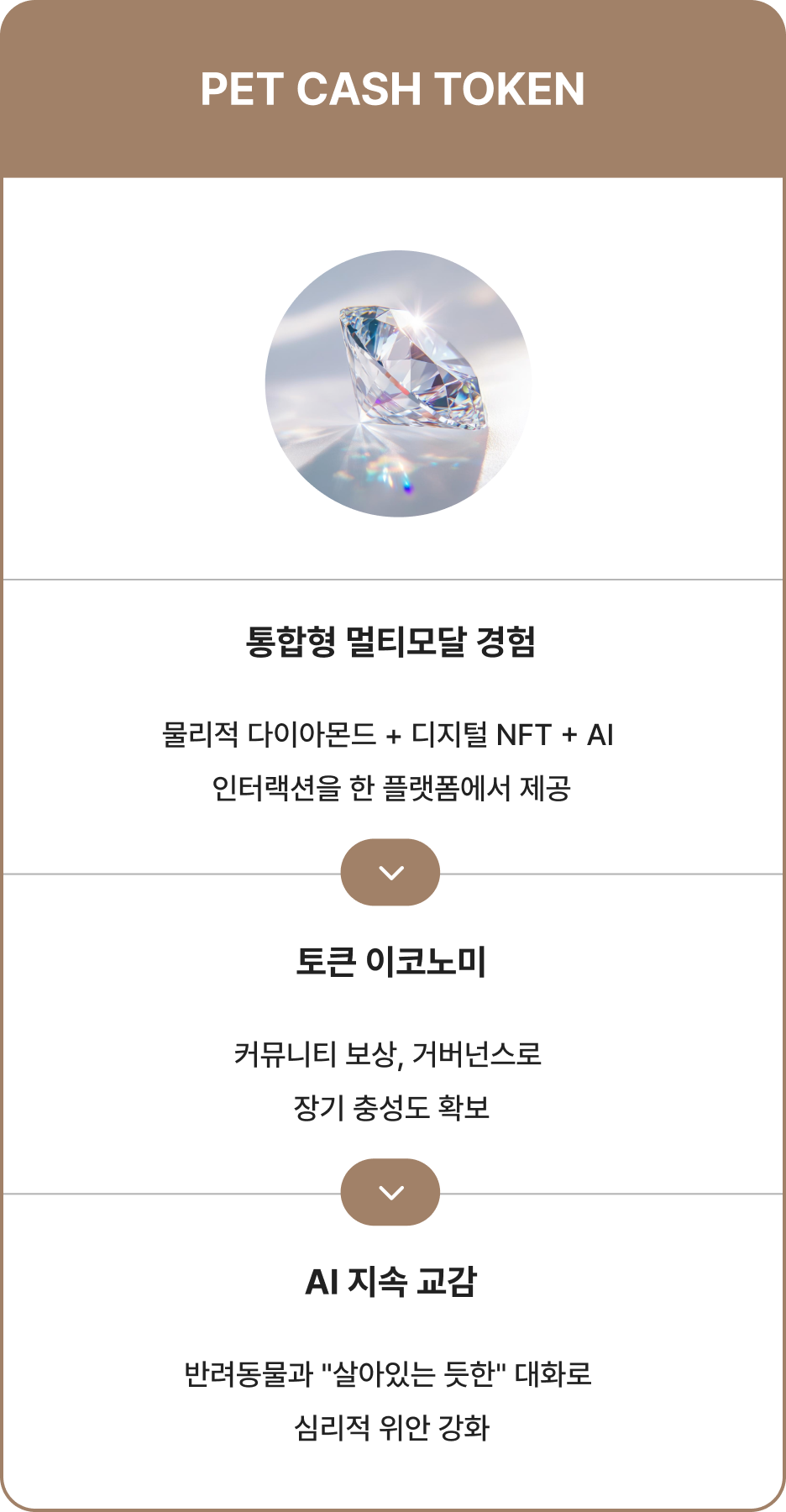Click the 심리적 위안 강화 text line
Image resolution: width=786 pixels, height=1512 pixels.
tap(390, 1428)
